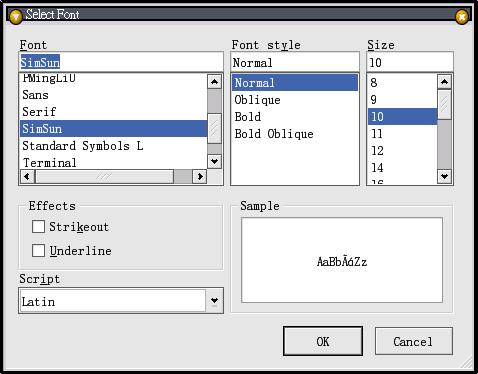This screenshot has height=374, width=478.
Task: Choose Oblique in the font style list
Action: (x=257, y=100)
